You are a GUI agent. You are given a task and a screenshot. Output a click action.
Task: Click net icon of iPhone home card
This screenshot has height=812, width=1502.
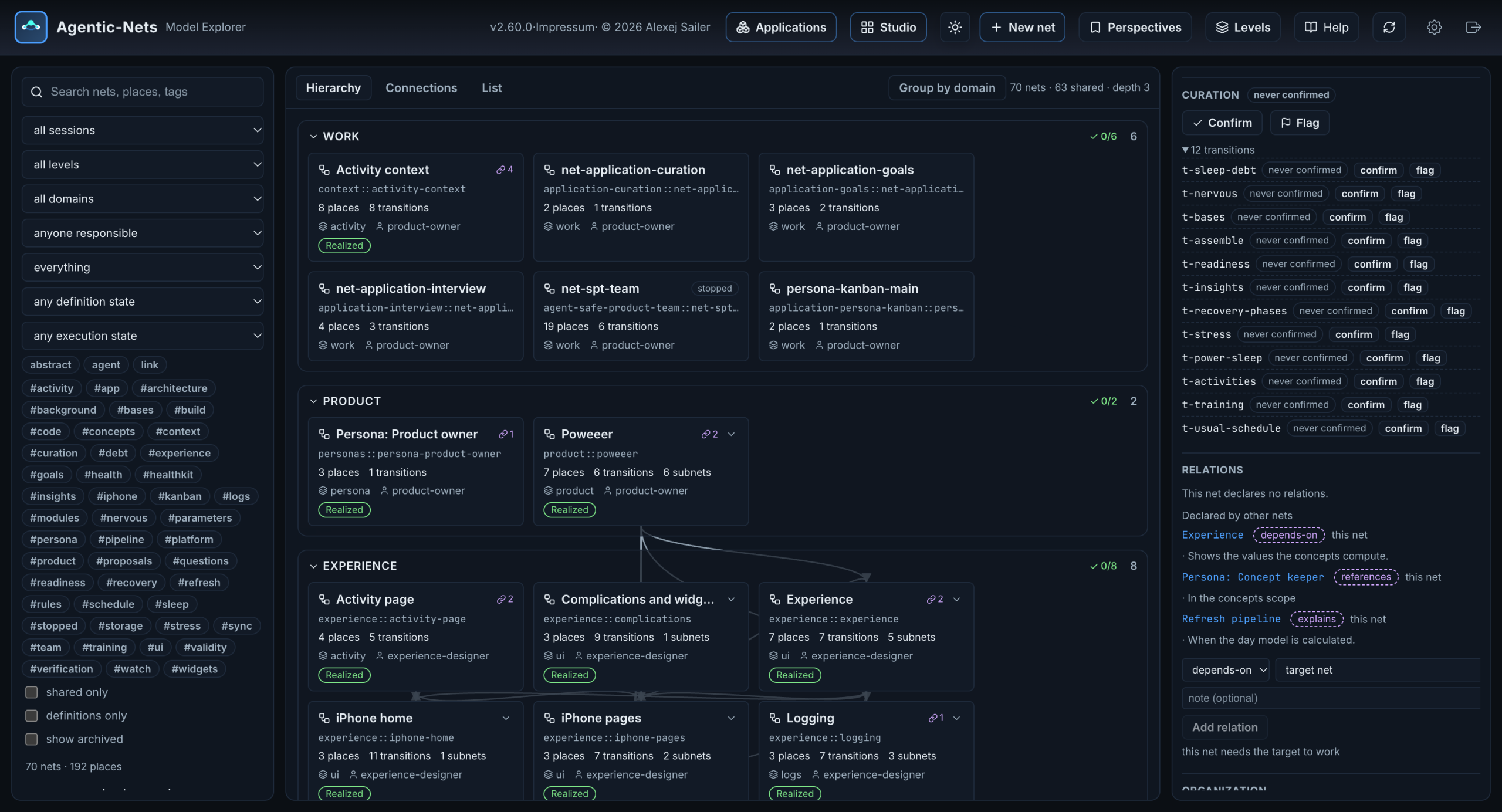tap(324, 718)
